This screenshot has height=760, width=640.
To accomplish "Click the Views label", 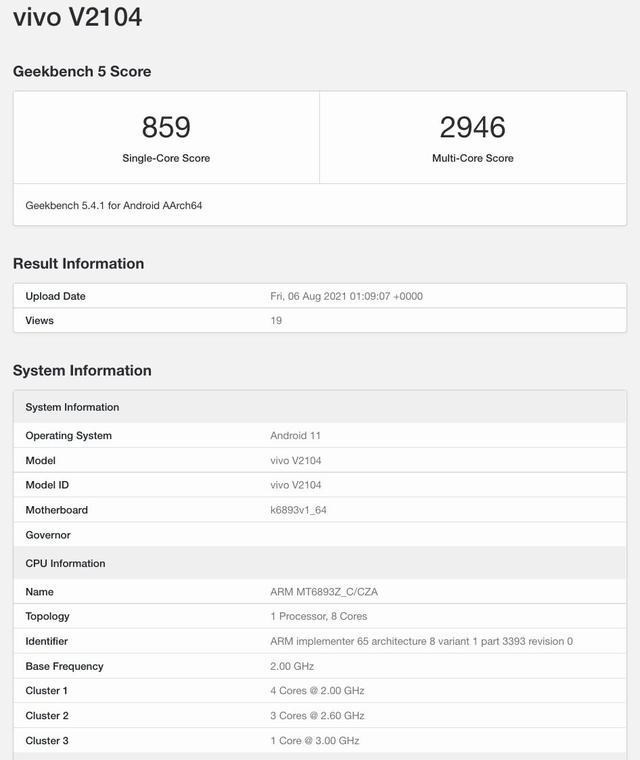I will click(x=39, y=320).
